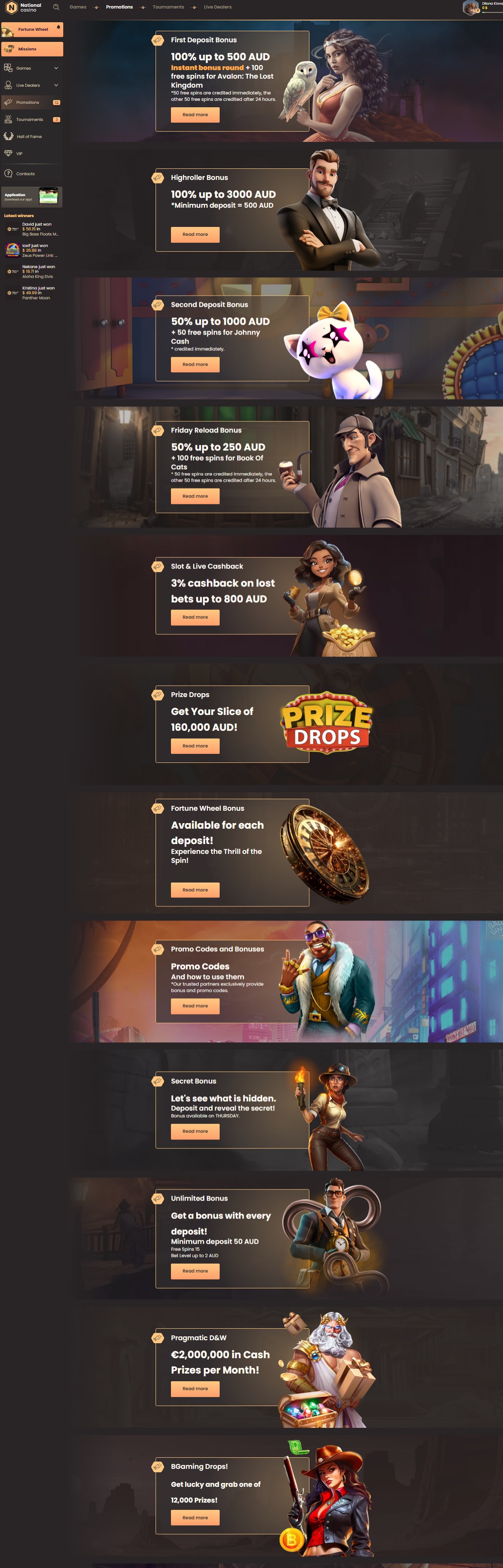Open VIP diamond icon in sidebar

pyautogui.click(x=9, y=153)
